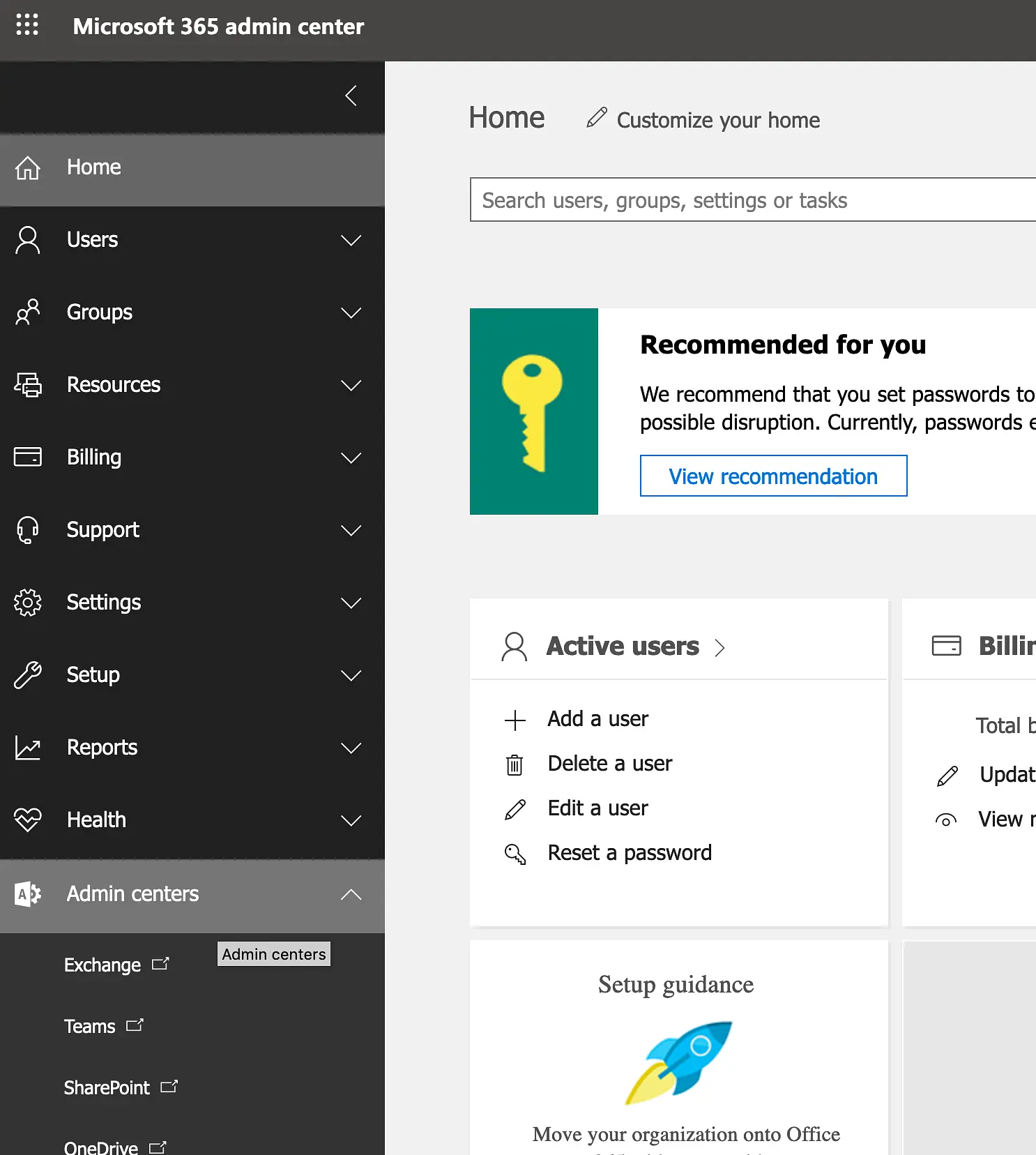This screenshot has width=1036, height=1155.
Task: Click the Health heart icon
Action: [28, 820]
